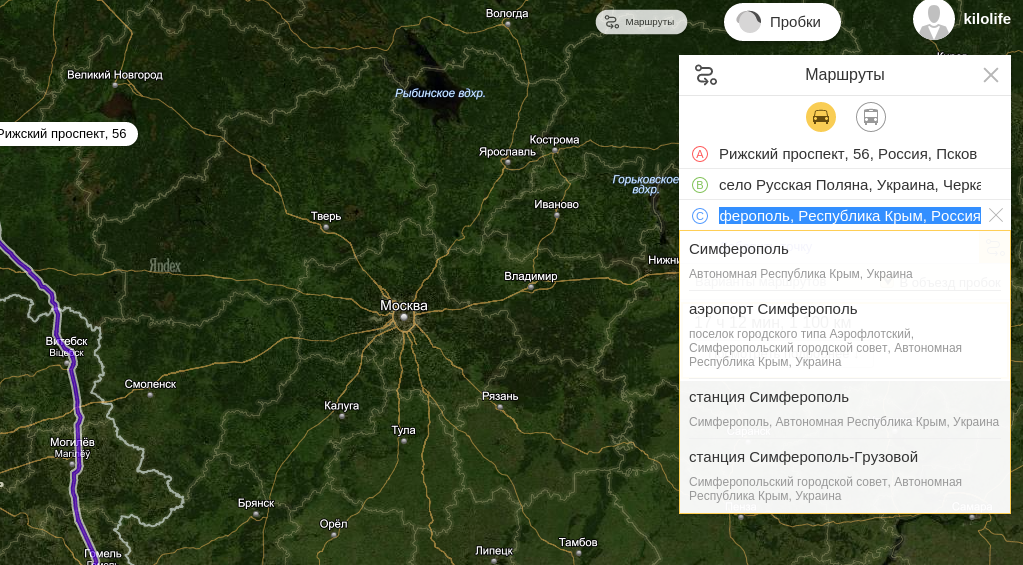Click point C field with Симферополь text

(849, 216)
